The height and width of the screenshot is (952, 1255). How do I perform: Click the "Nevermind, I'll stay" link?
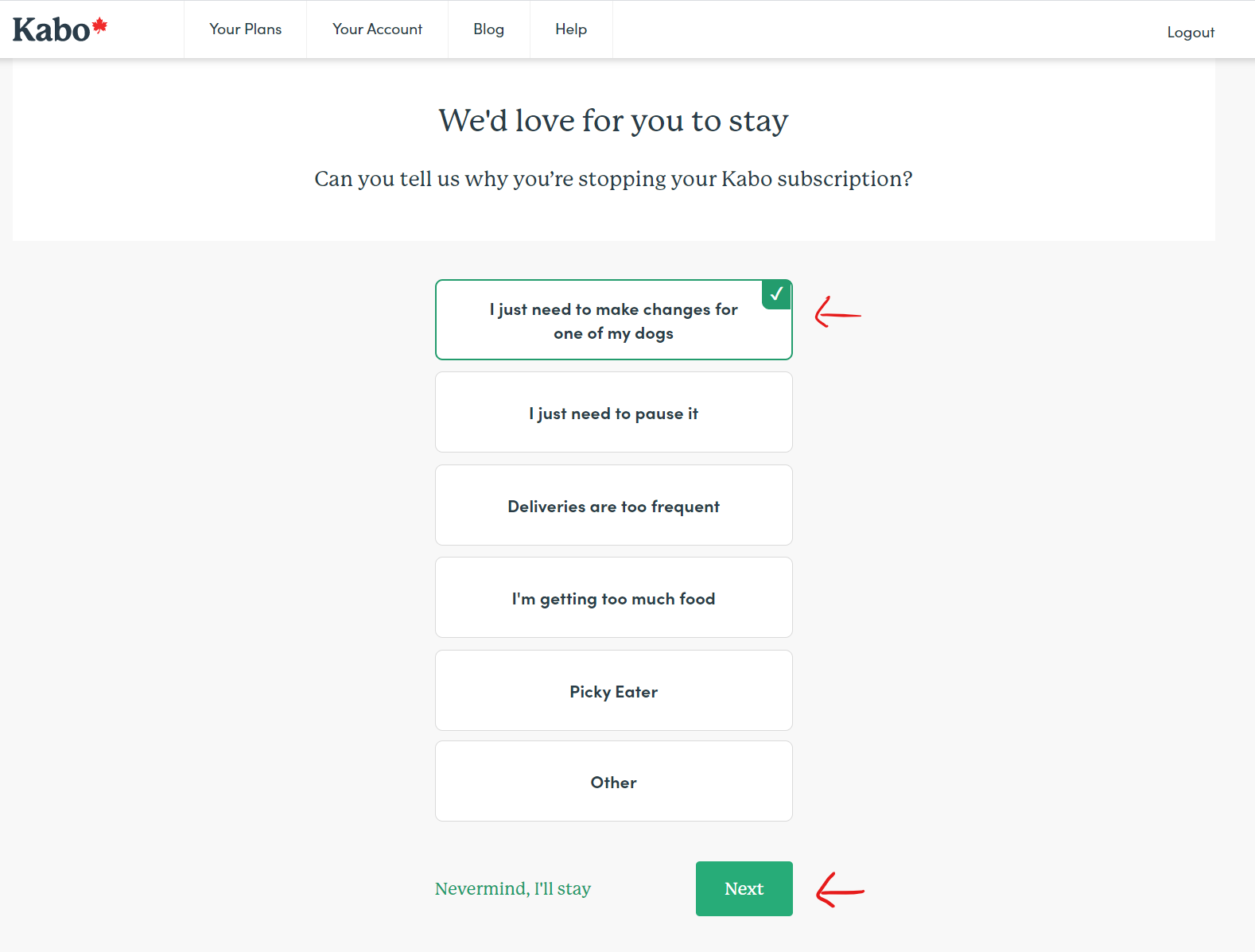tap(513, 888)
